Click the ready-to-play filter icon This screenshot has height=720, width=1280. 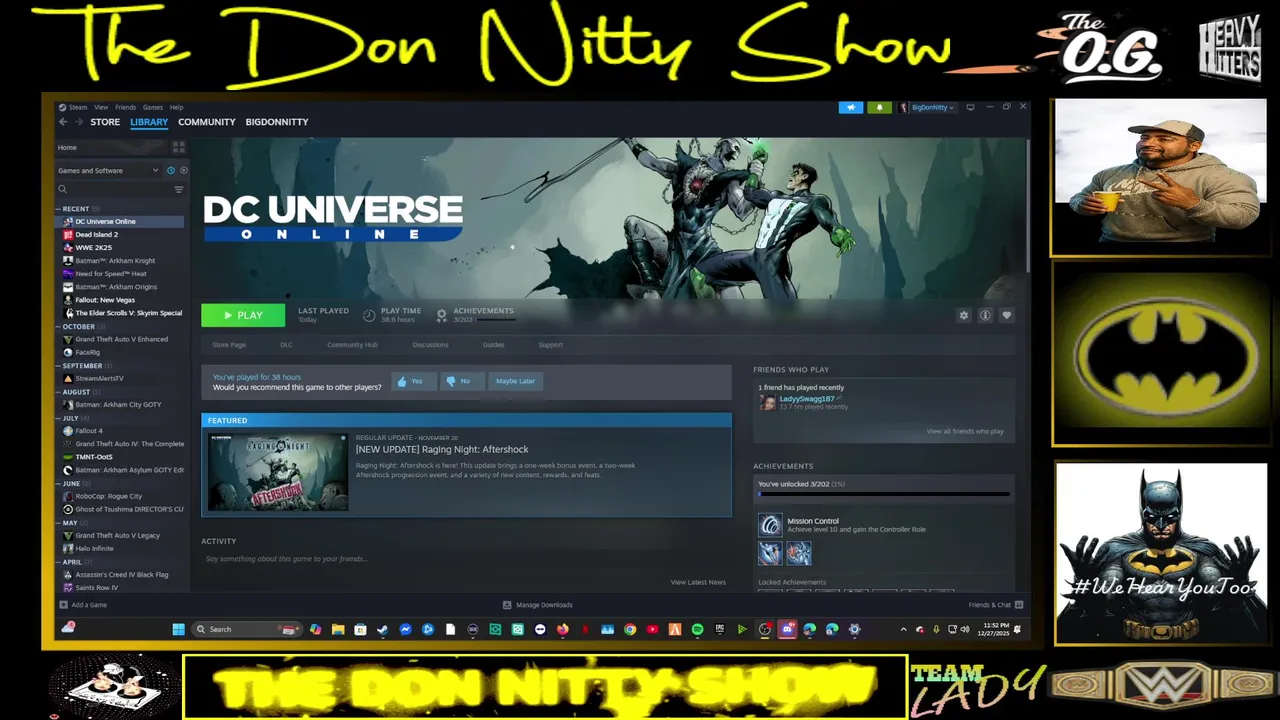(183, 170)
